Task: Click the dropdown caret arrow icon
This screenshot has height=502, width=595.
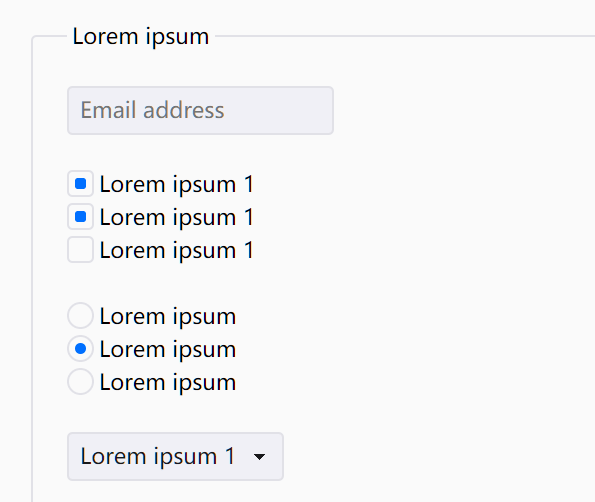Action: pos(260,457)
